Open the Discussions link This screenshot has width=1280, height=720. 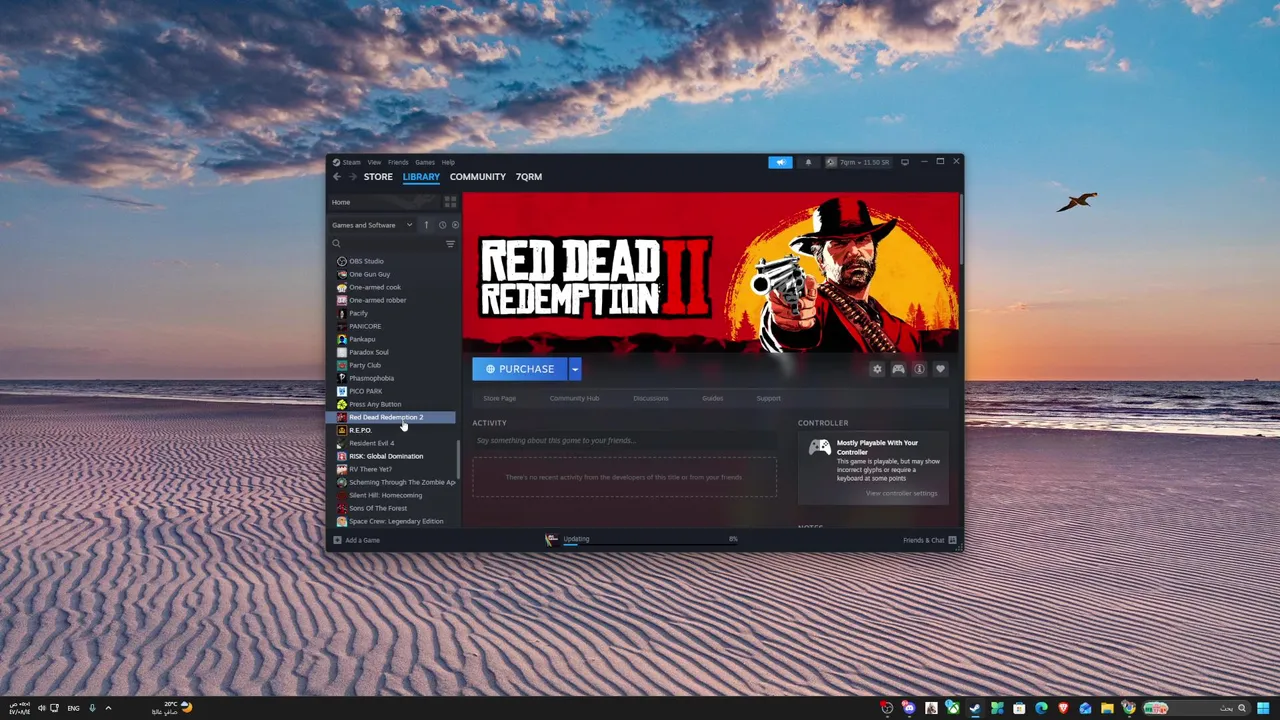click(x=650, y=398)
